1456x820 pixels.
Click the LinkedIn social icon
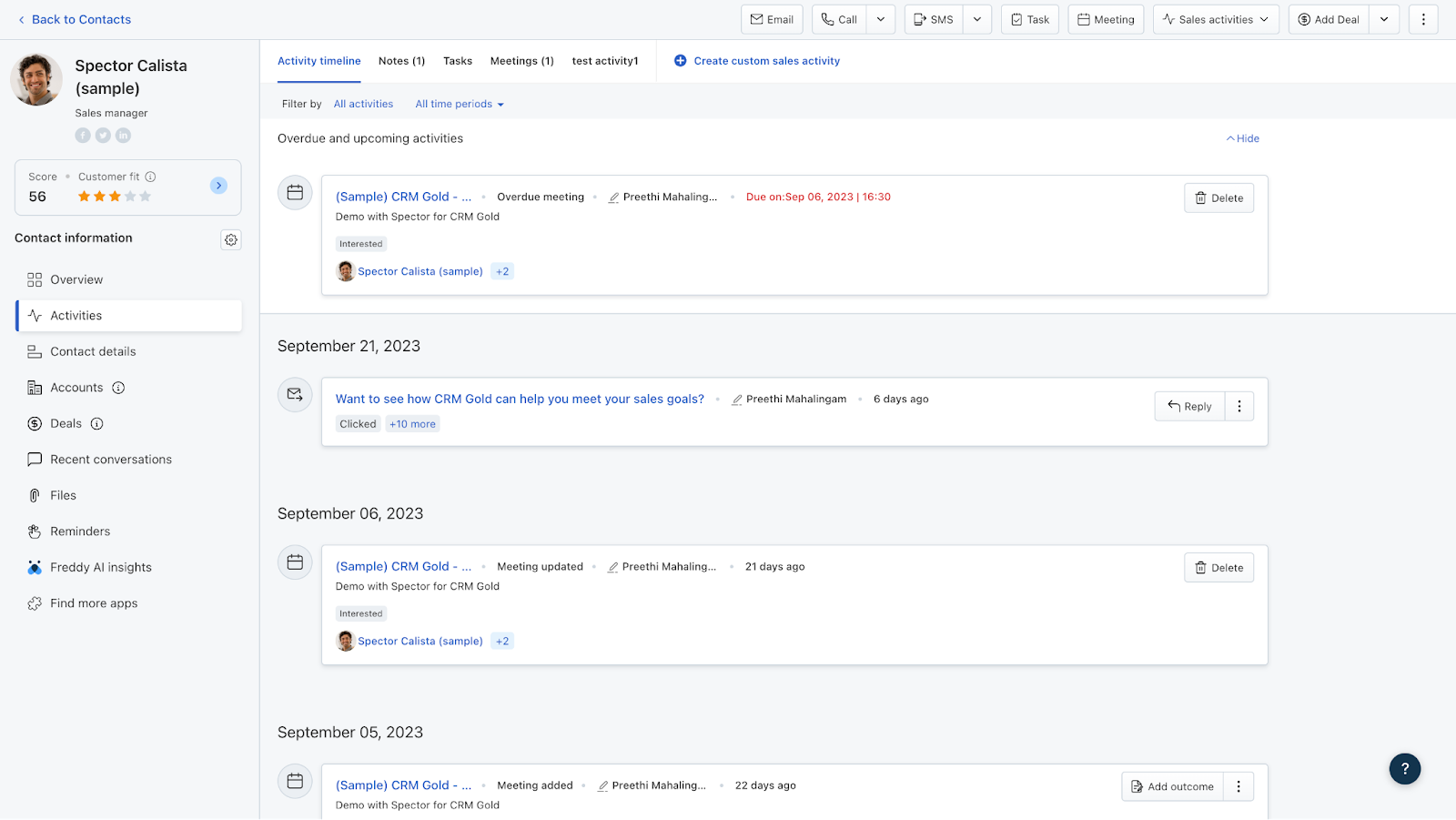[x=123, y=136]
